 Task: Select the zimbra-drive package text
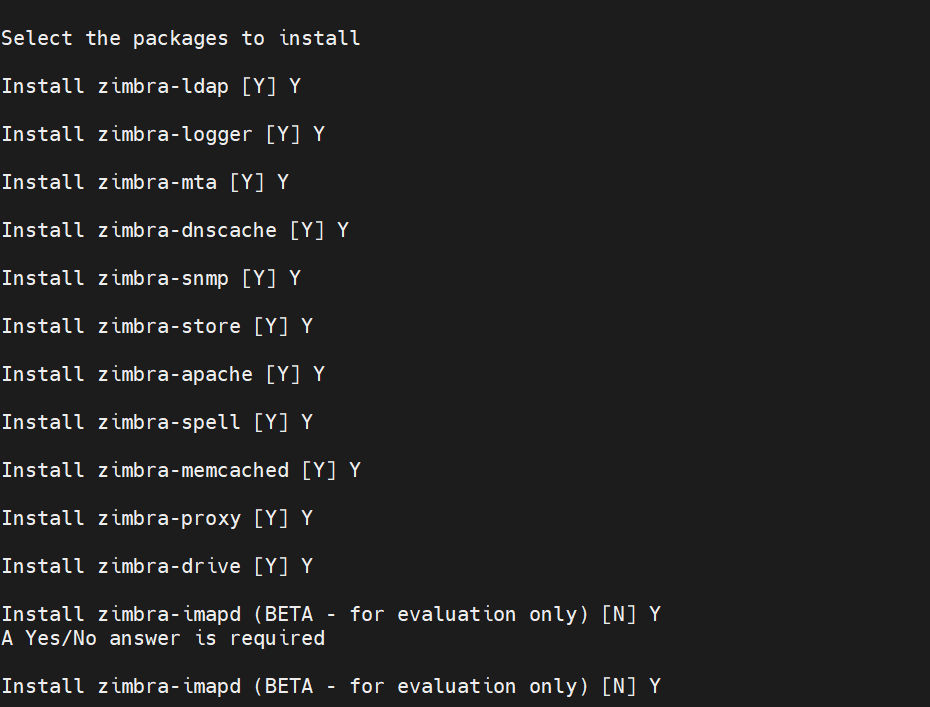click(169, 566)
